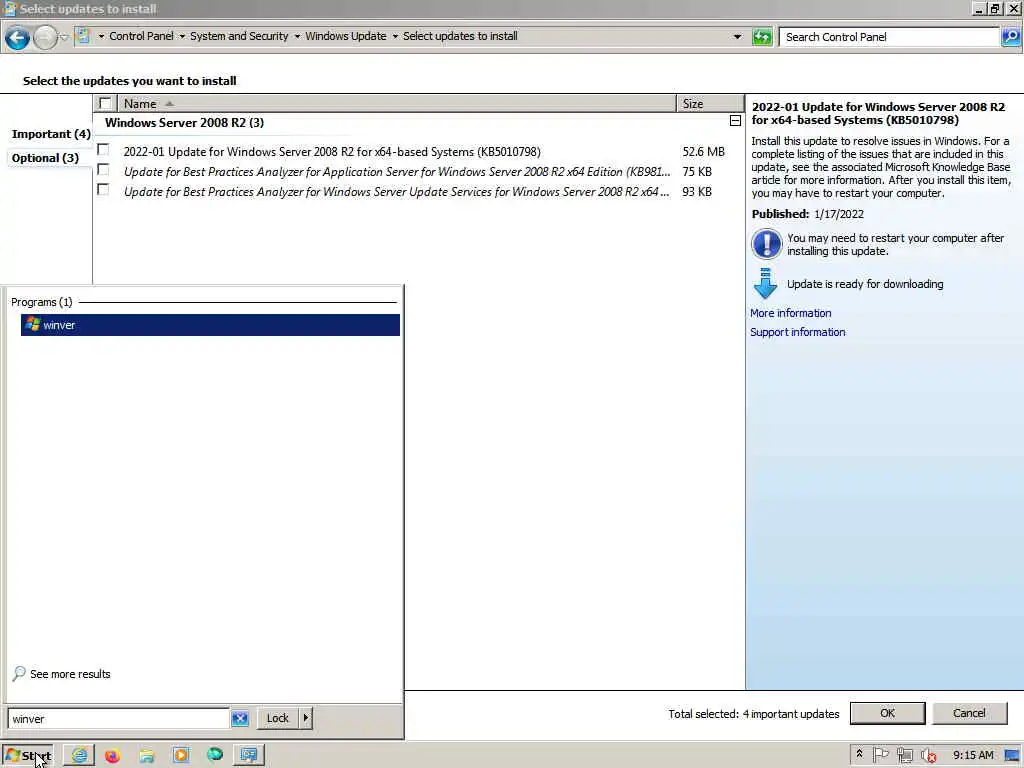Click the Windows Server 2008 R2 (3) group header

click(x=184, y=123)
